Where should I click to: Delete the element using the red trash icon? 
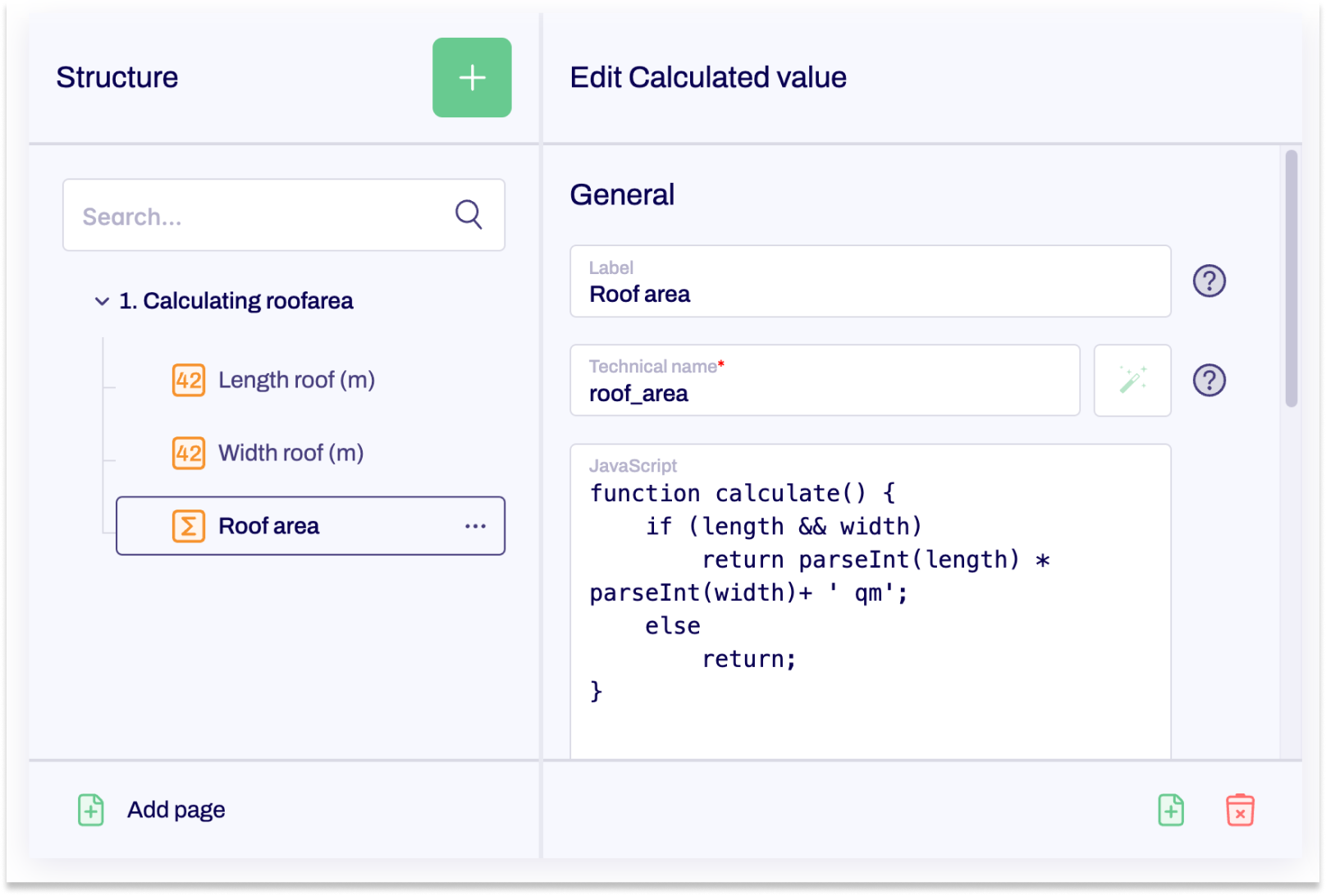tap(1239, 810)
